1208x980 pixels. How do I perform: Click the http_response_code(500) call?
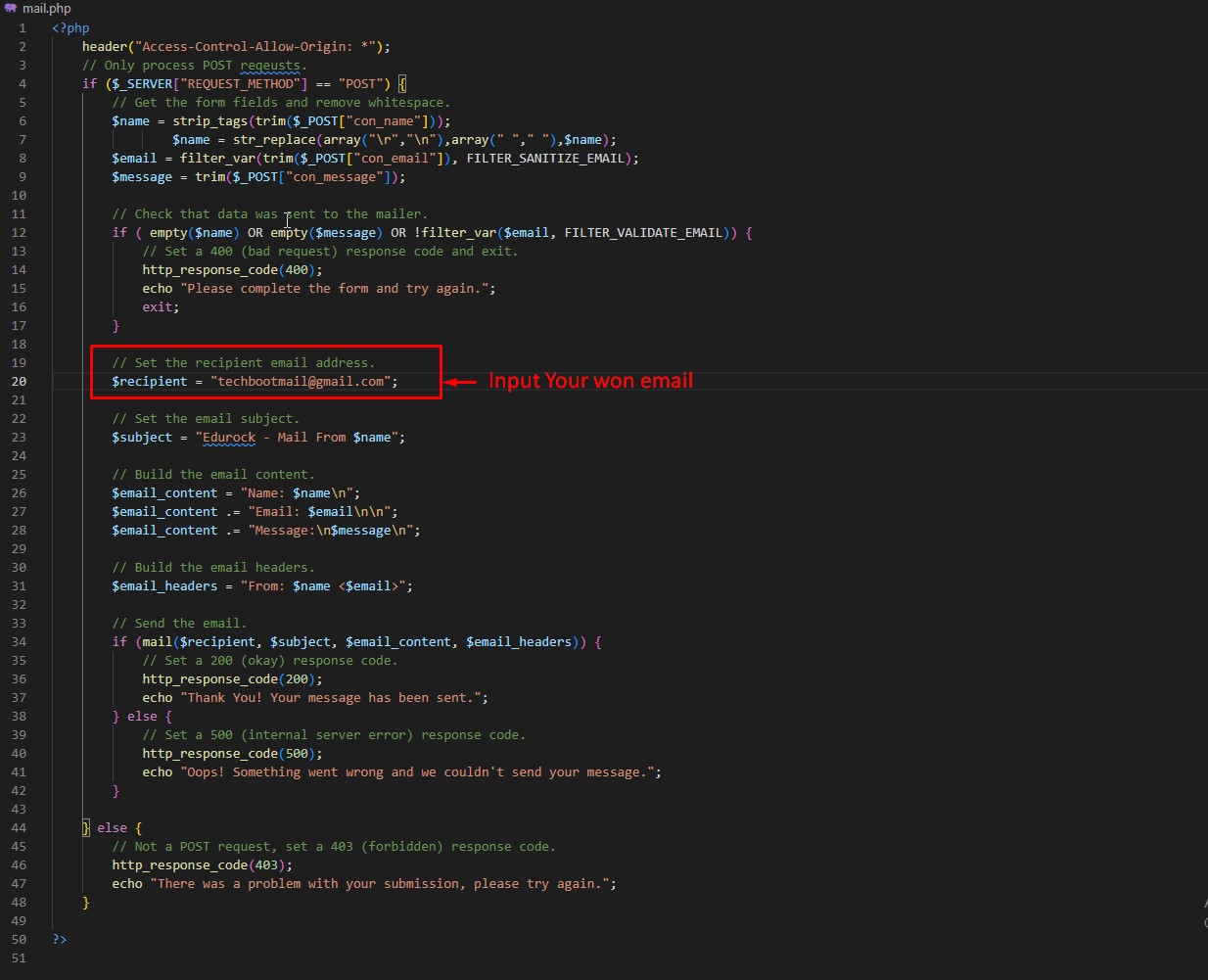click(231, 754)
